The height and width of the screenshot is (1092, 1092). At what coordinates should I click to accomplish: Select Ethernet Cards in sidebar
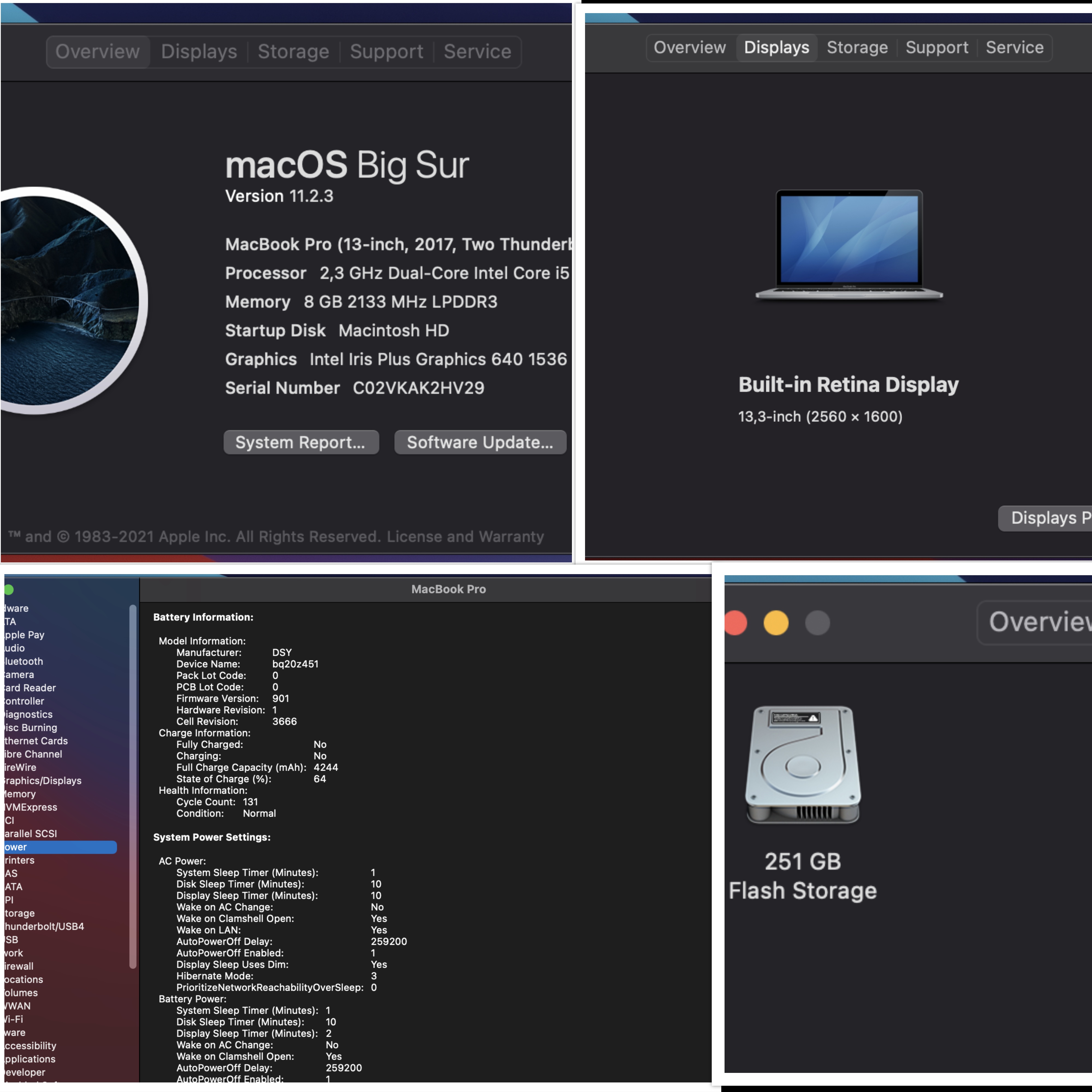pos(36,741)
